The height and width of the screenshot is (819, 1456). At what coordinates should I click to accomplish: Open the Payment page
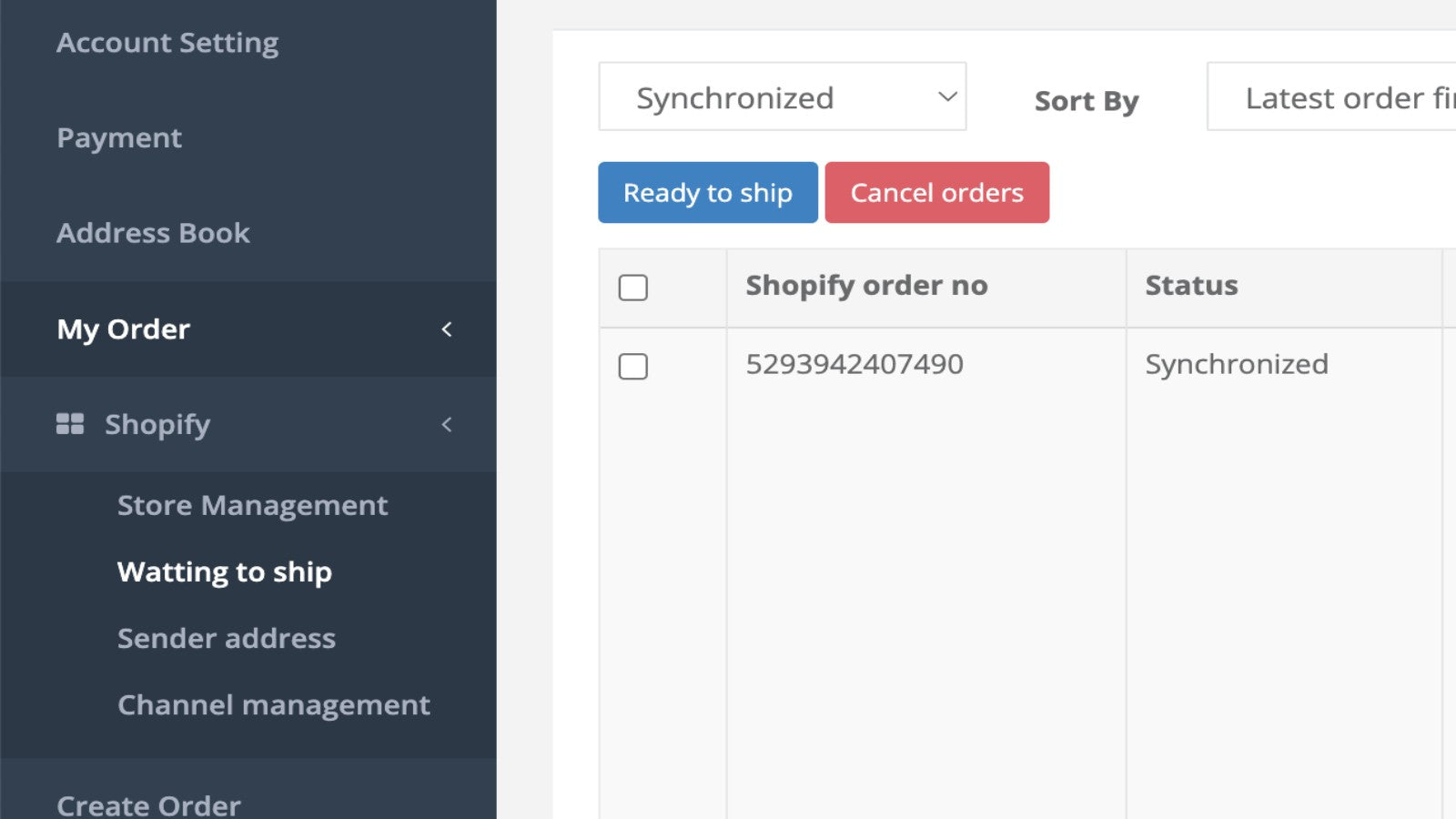pos(119,137)
